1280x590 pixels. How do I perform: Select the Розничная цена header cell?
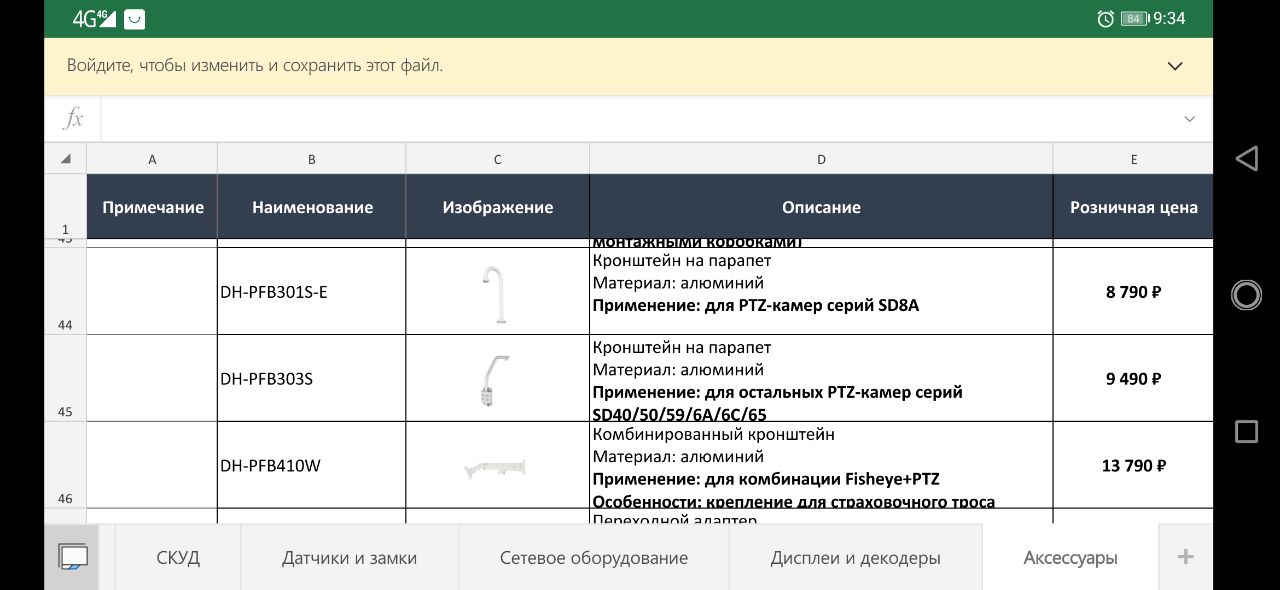1133,207
